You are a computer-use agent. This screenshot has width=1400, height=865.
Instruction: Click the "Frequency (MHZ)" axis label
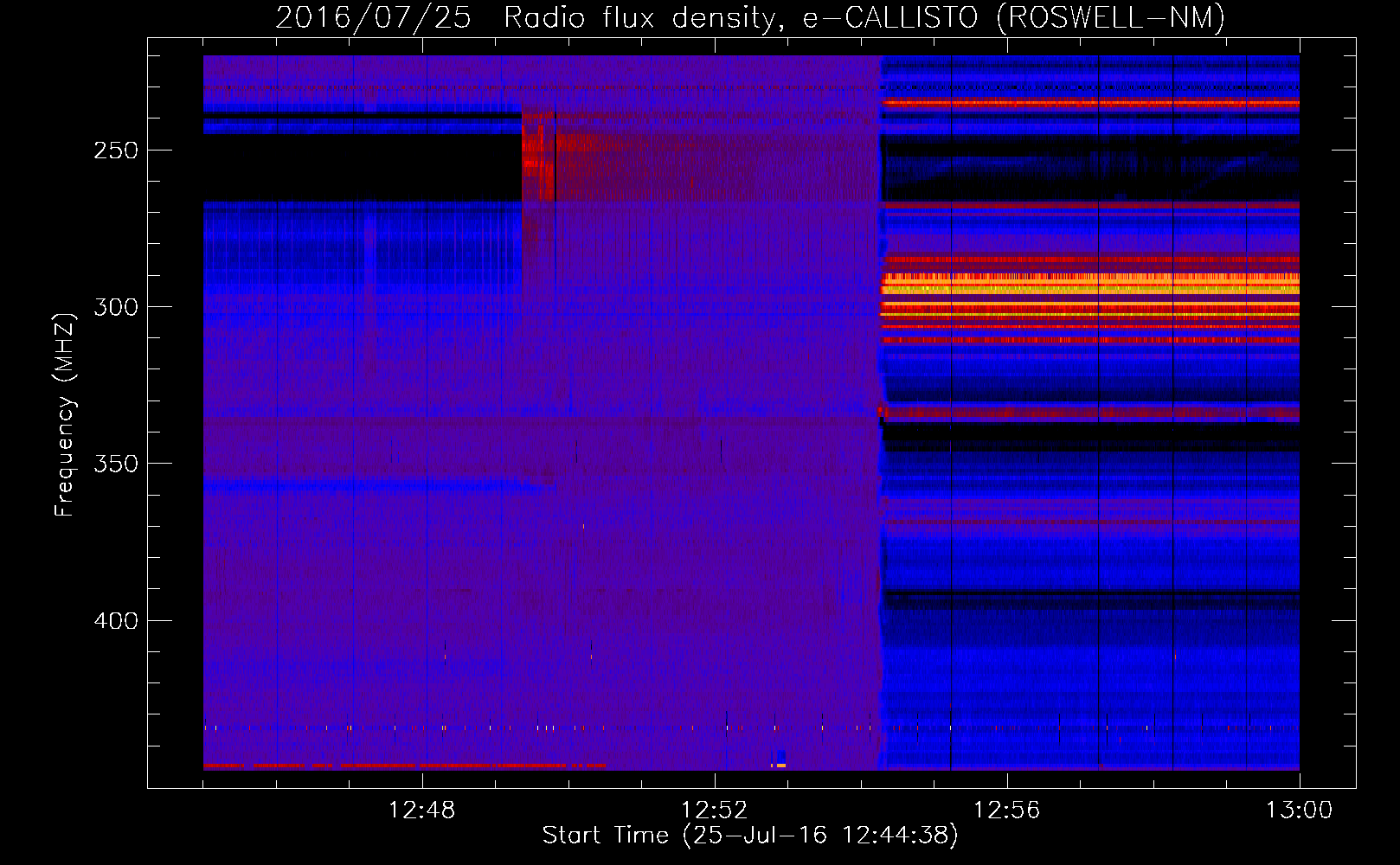click(x=65, y=414)
